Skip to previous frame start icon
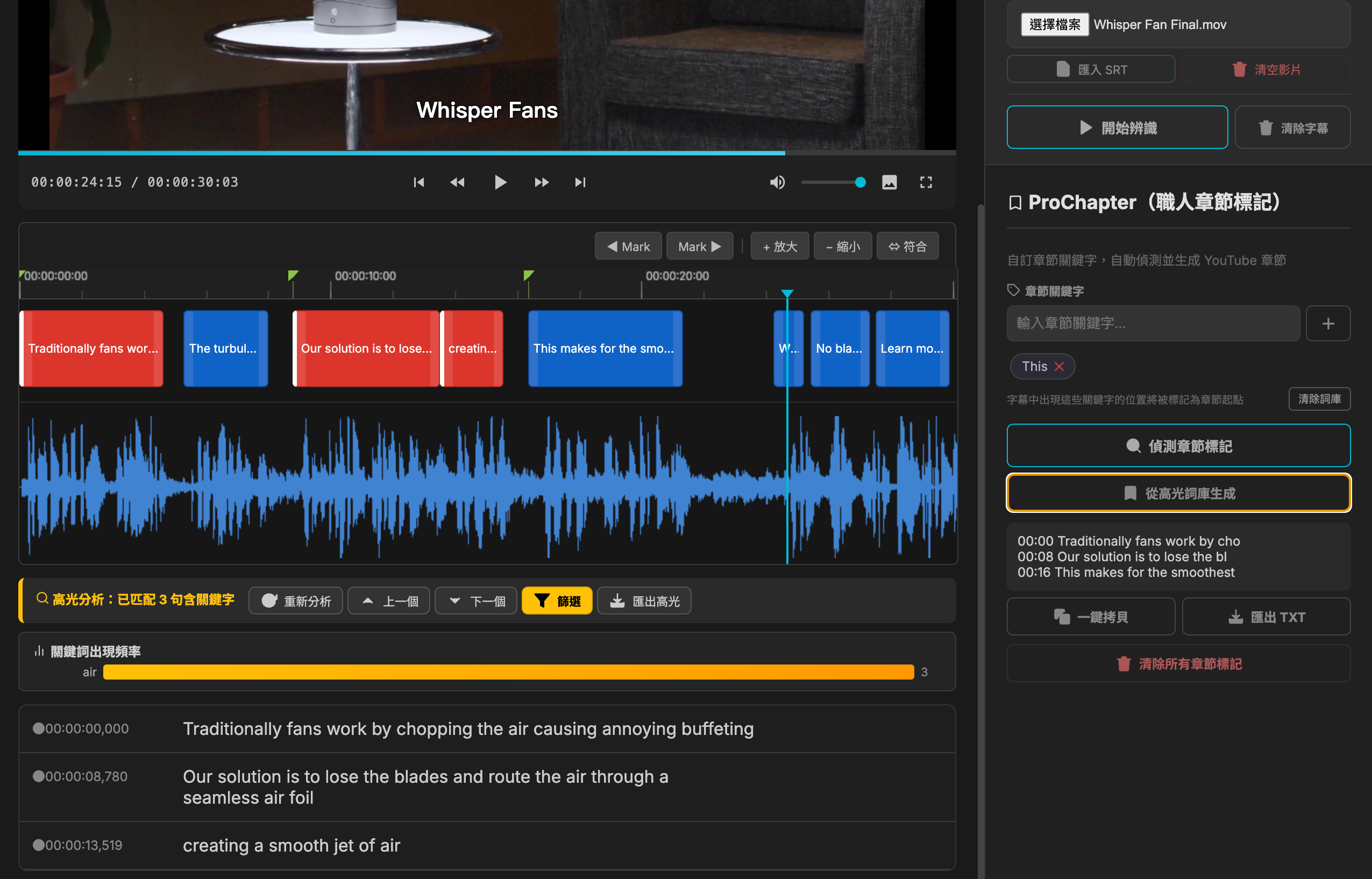 pyautogui.click(x=418, y=182)
